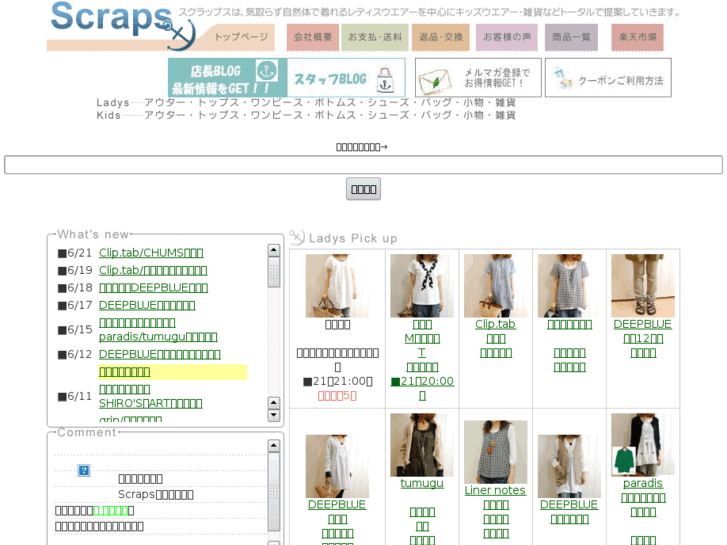Click the What's new scrollbar thumb
The width and height of the screenshot is (727, 545).
point(274,272)
